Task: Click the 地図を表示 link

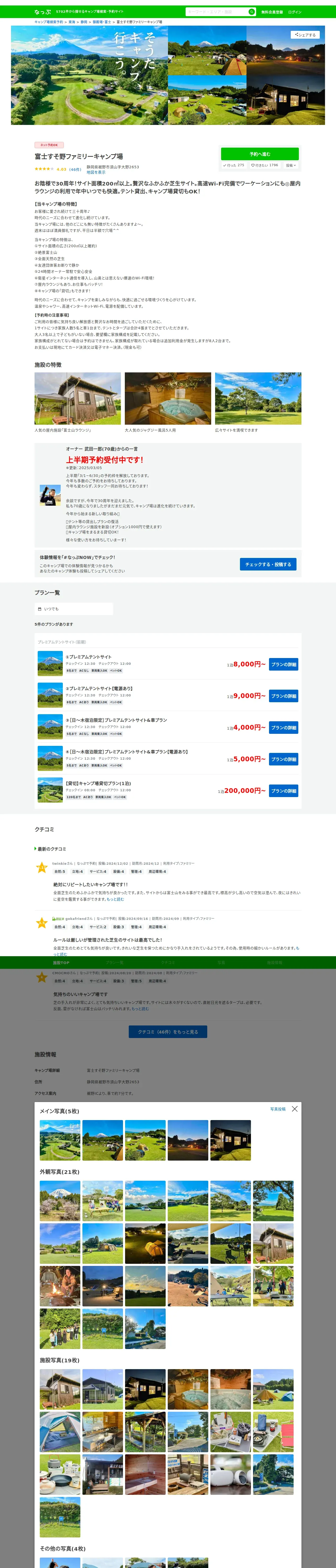Action: (x=96, y=172)
